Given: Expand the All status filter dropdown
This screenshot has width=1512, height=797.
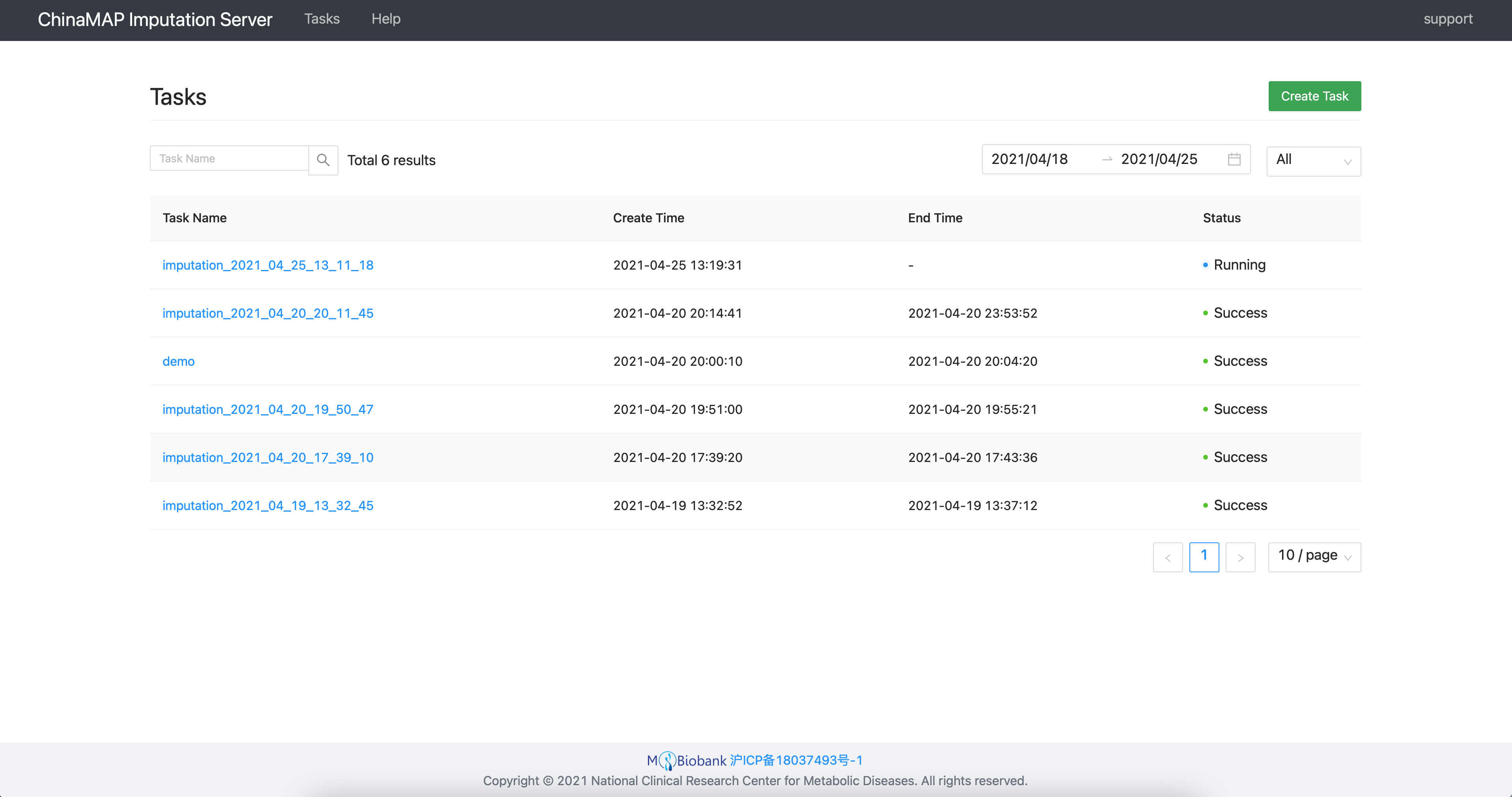Looking at the screenshot, I should pos(1313,161).
